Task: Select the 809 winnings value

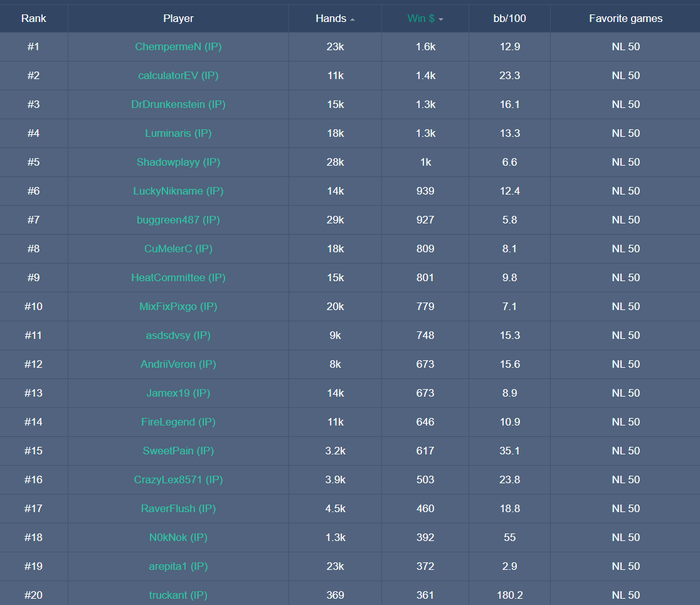Action: pos(425,249)
